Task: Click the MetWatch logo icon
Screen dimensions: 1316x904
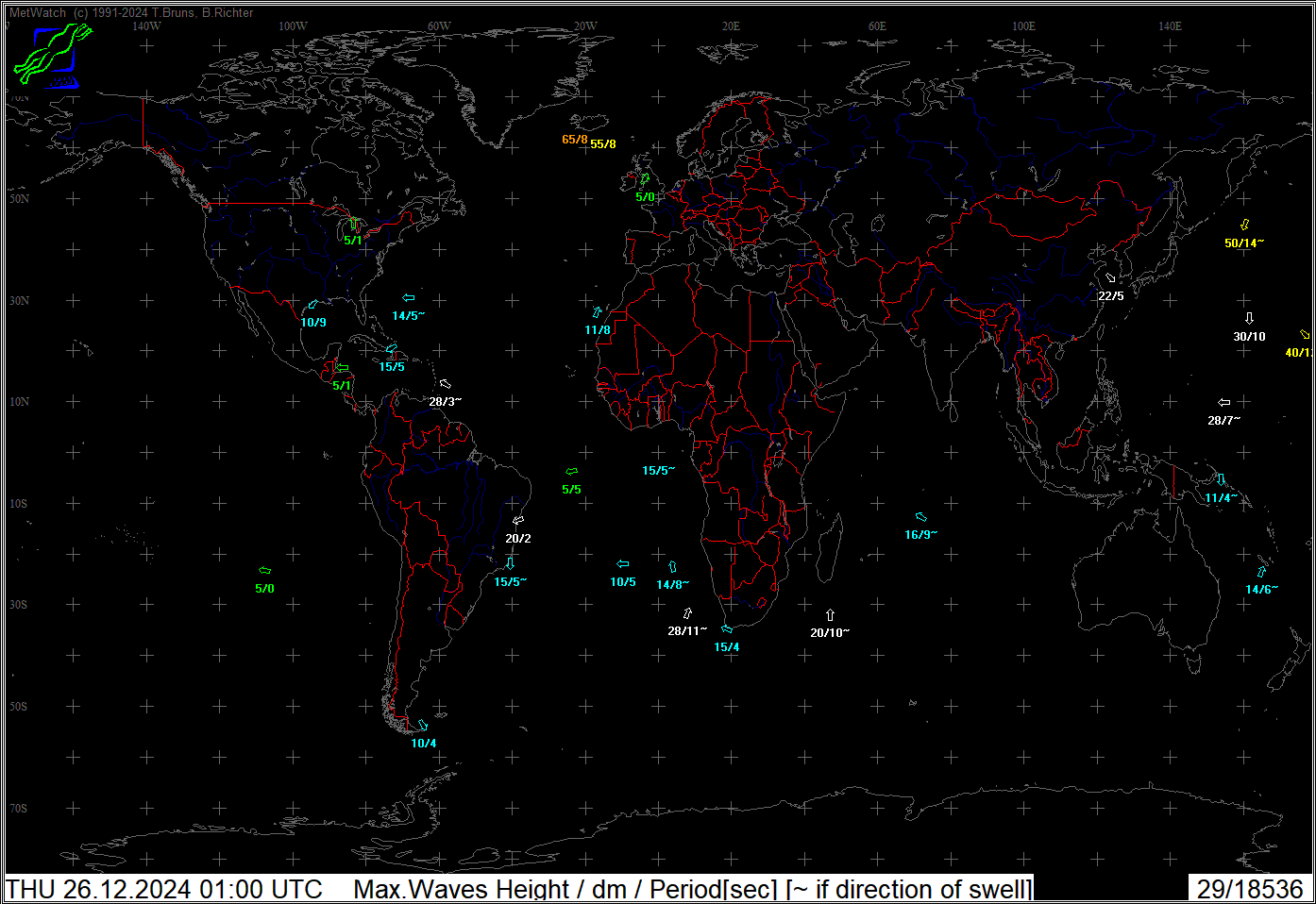Action: point(53,56)
